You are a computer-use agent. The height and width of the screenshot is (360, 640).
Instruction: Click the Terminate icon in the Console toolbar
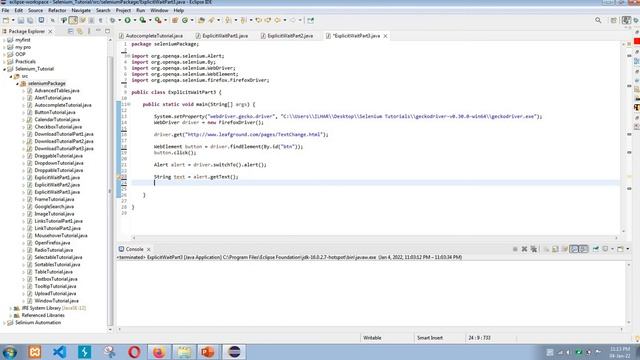pos(515,249)
